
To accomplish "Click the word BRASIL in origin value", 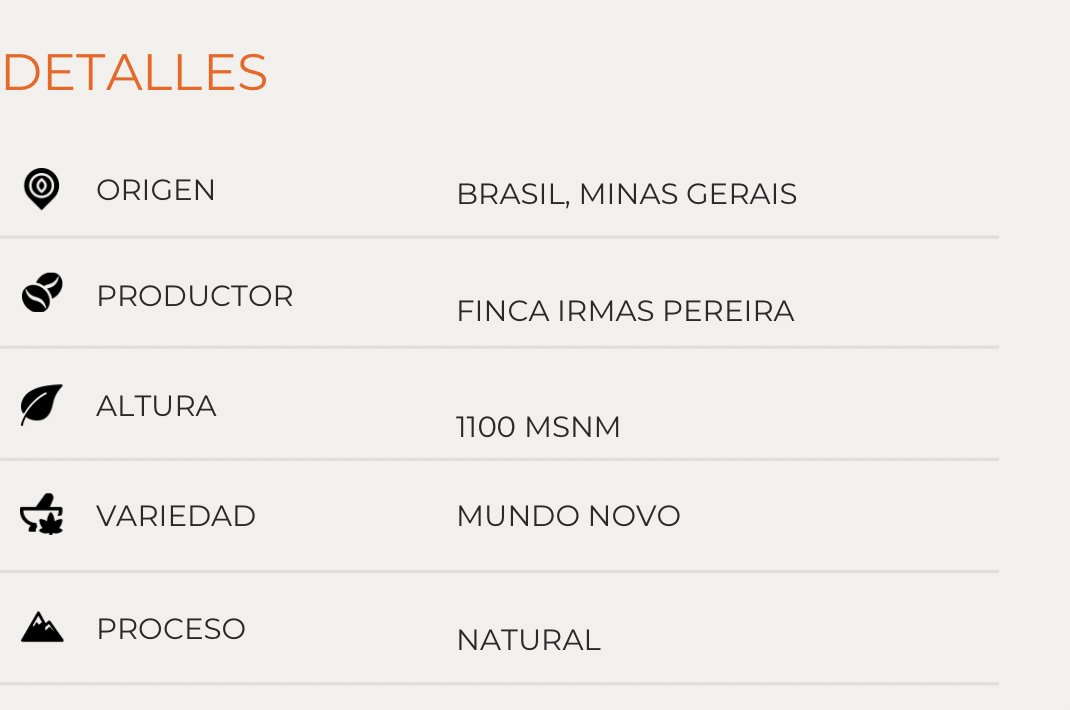I will 512,195.
